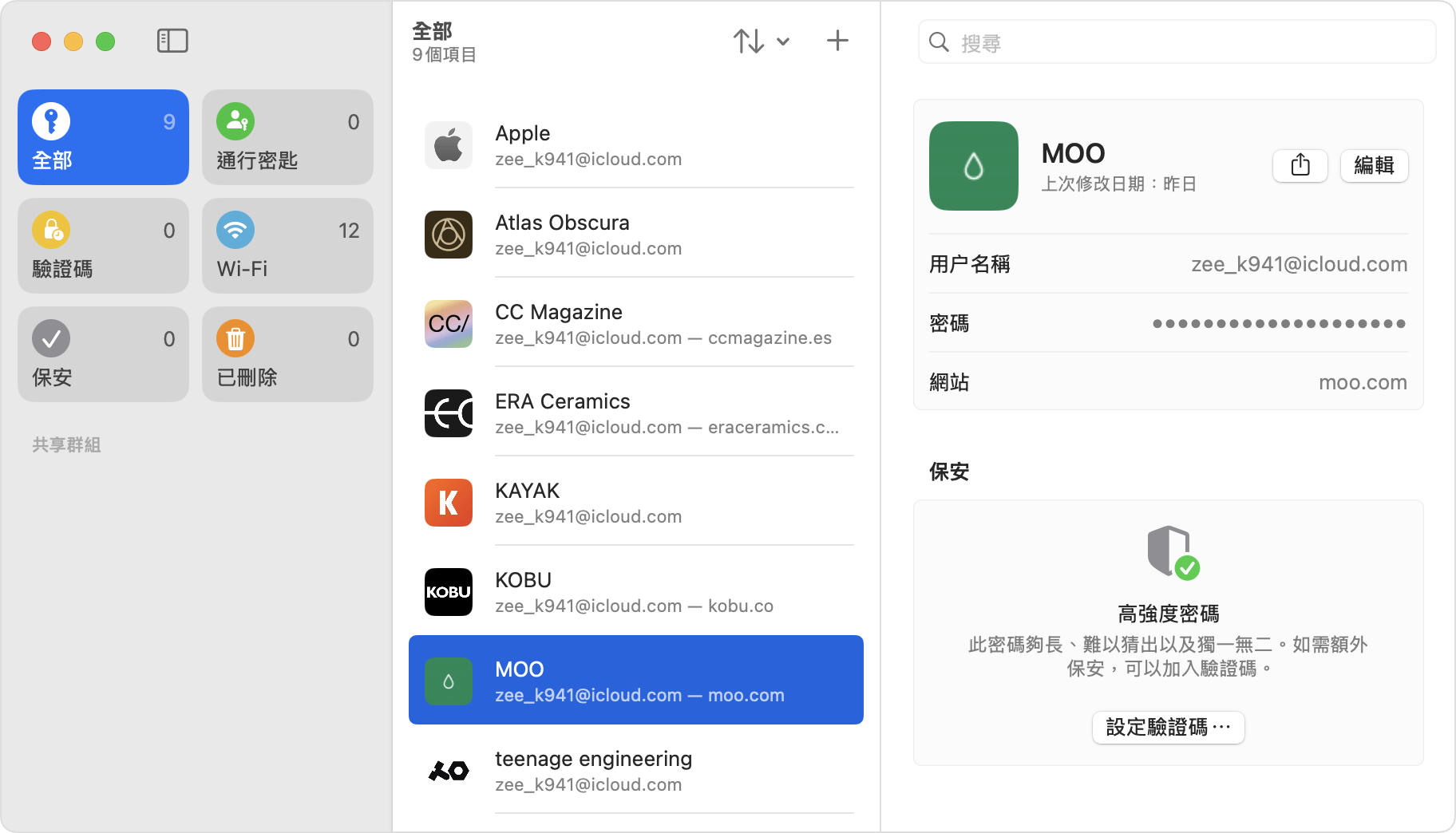Click the 編輯 (Edit) button

pyautogui.click(x=1374, y=165)
